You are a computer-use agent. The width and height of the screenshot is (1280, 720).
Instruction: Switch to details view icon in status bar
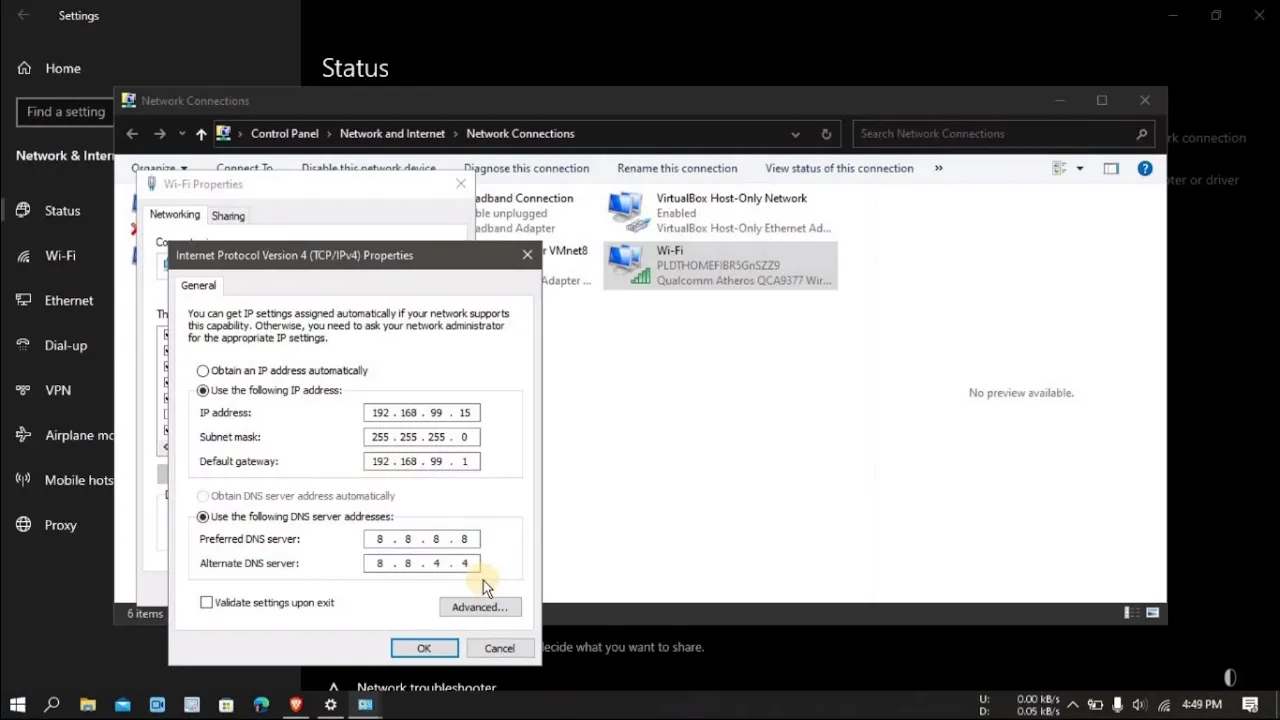pyautogui.click(x=1132, y=613)
